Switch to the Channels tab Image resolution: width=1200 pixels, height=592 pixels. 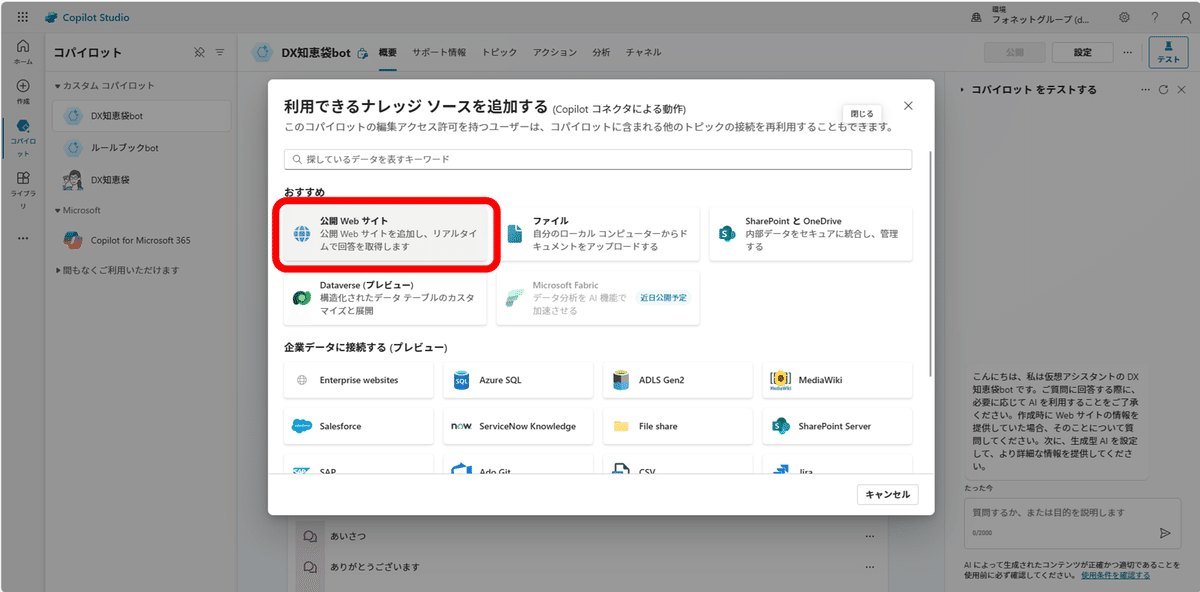click(643, 52)
